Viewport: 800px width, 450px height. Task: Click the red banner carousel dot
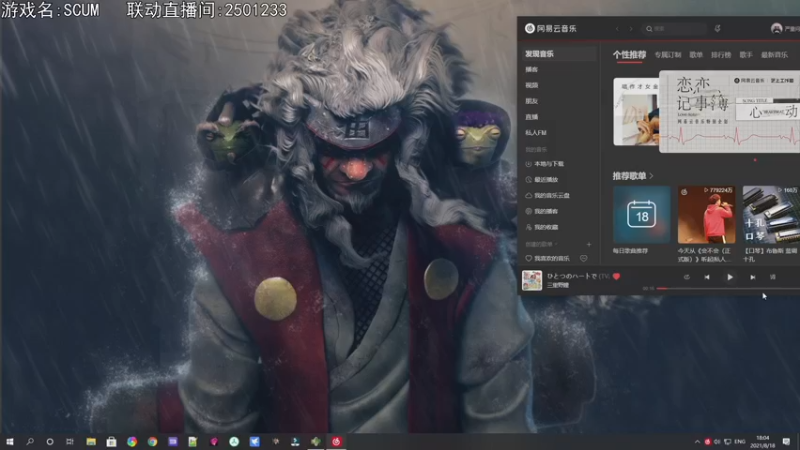[x=755, y=160]
